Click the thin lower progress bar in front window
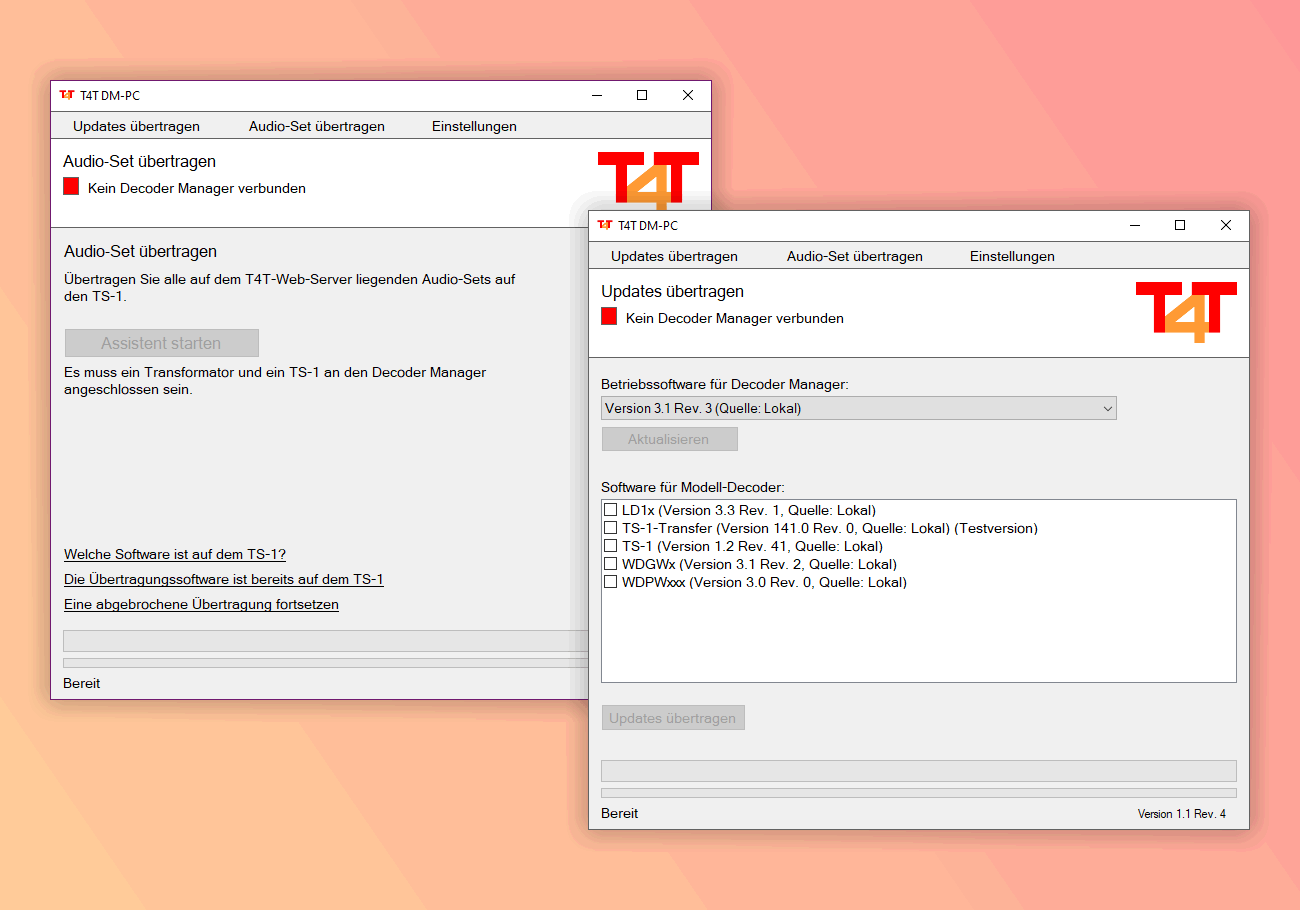This screenshot has height=910, width=1300. tap(918, 793)
